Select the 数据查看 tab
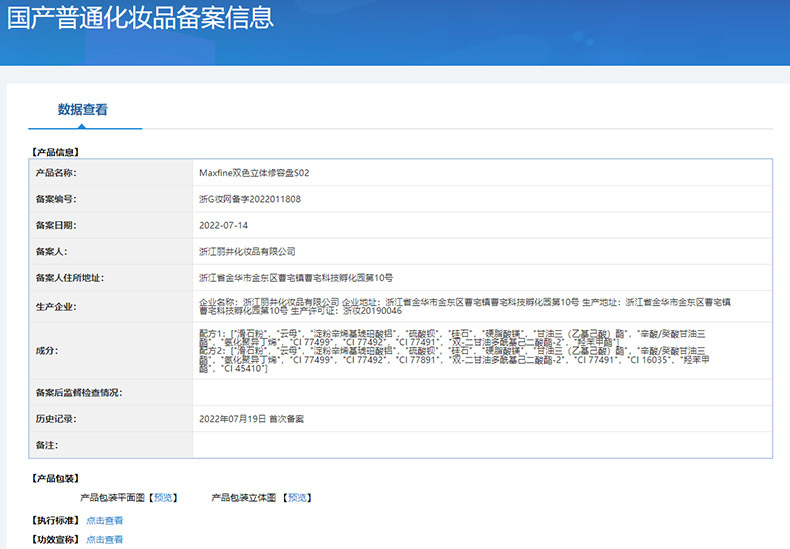The image size is (790, 549). (83, 109)
